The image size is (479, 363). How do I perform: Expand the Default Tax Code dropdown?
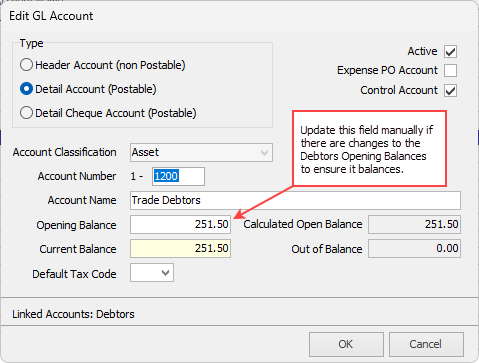[x=152, y=273]
